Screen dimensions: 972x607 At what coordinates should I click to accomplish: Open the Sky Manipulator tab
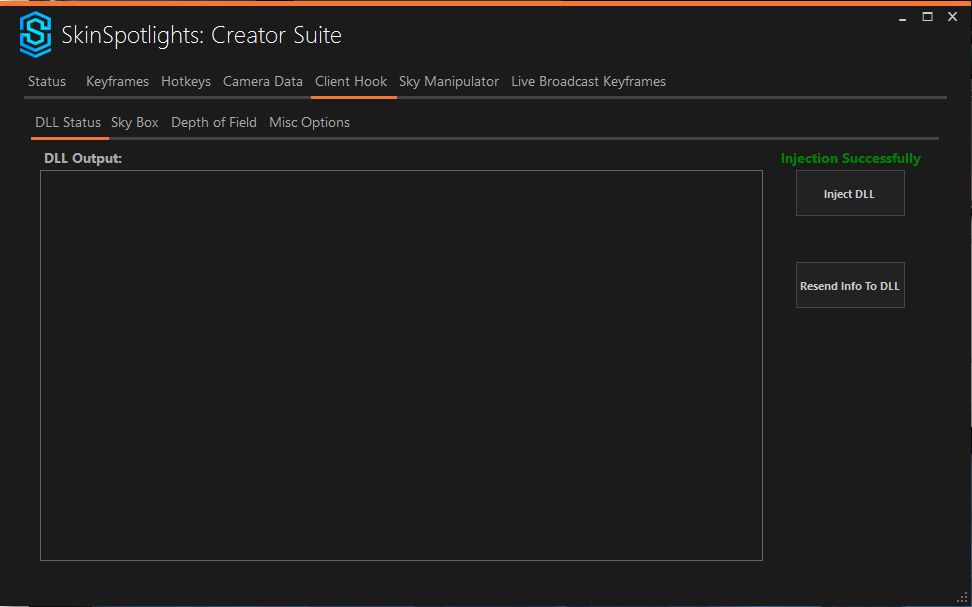pyautogui.click(x=449, y=81)
